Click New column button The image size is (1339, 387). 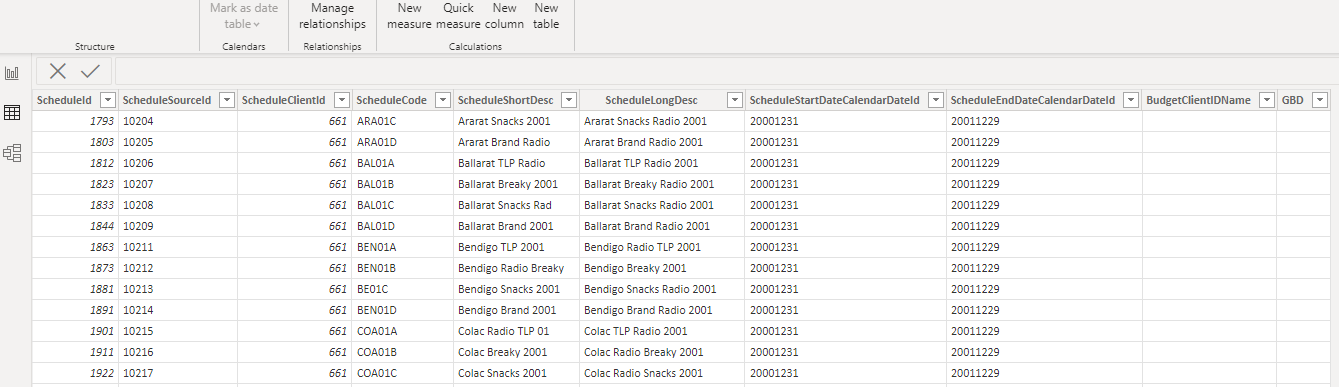[504, 16]
